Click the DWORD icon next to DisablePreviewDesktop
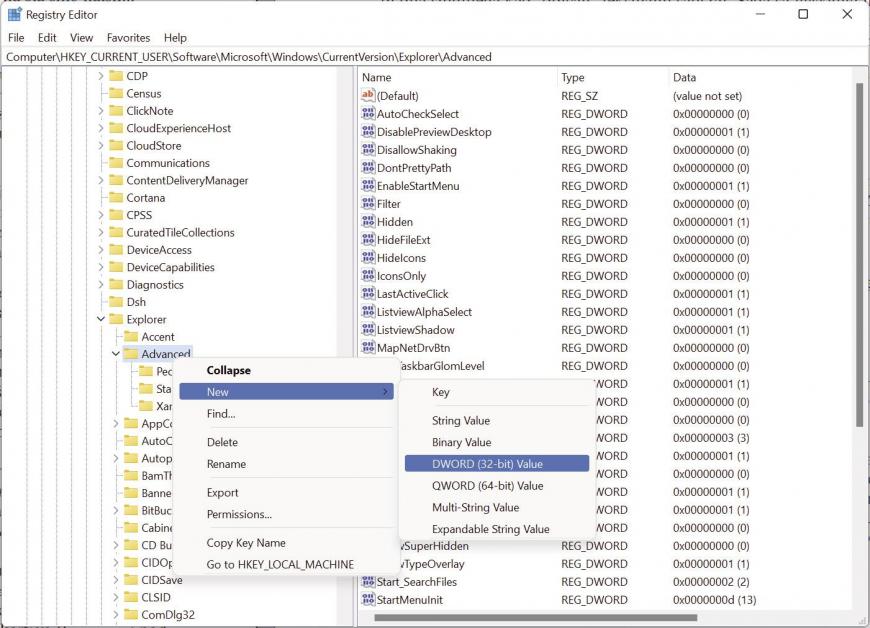 (x=368, y=132)
